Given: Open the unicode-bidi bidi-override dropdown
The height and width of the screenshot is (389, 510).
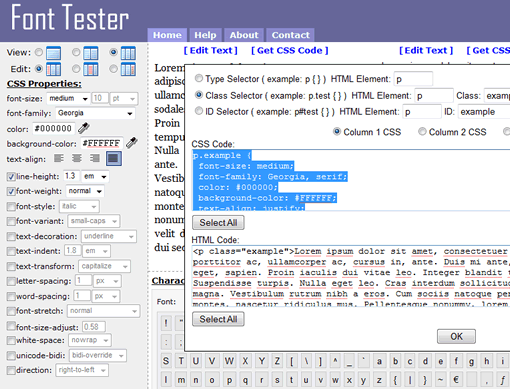Looking at the screenshot, I should pos(98,355).
